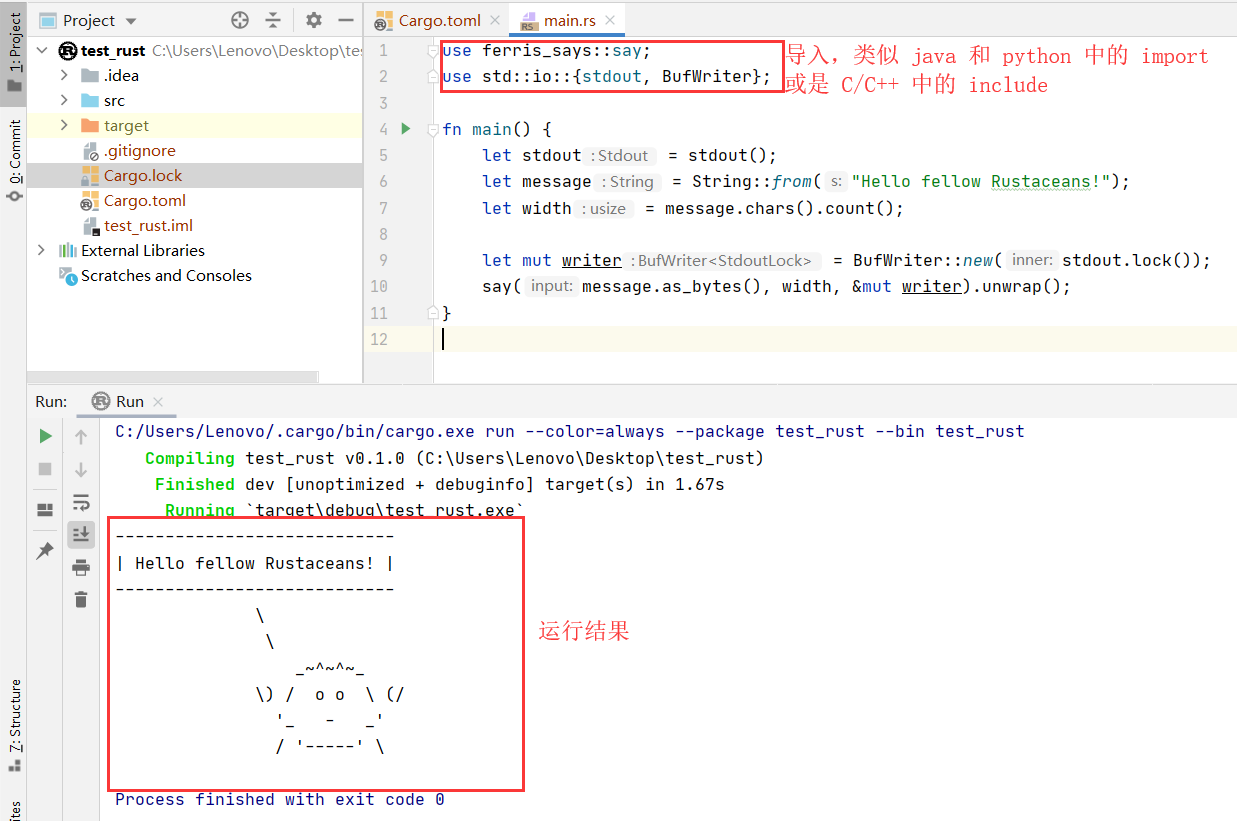
Task: Click the src folder name
Action: (x=115, y=100)
